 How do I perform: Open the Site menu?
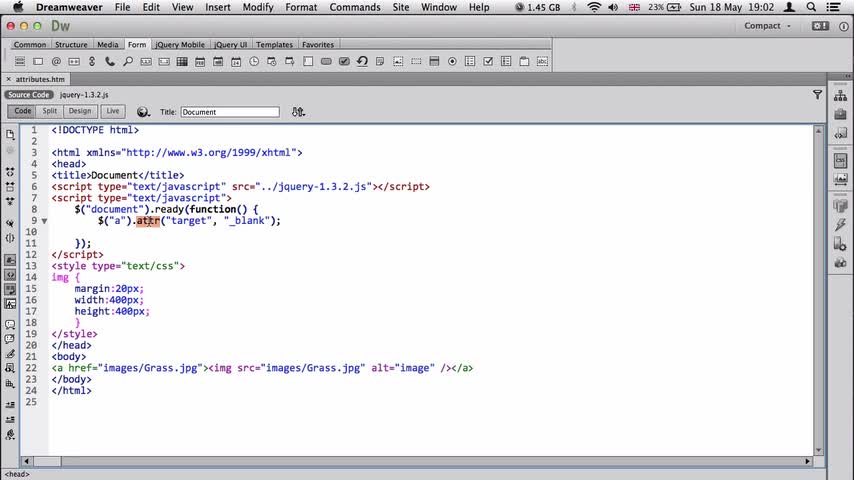[401, 7]
